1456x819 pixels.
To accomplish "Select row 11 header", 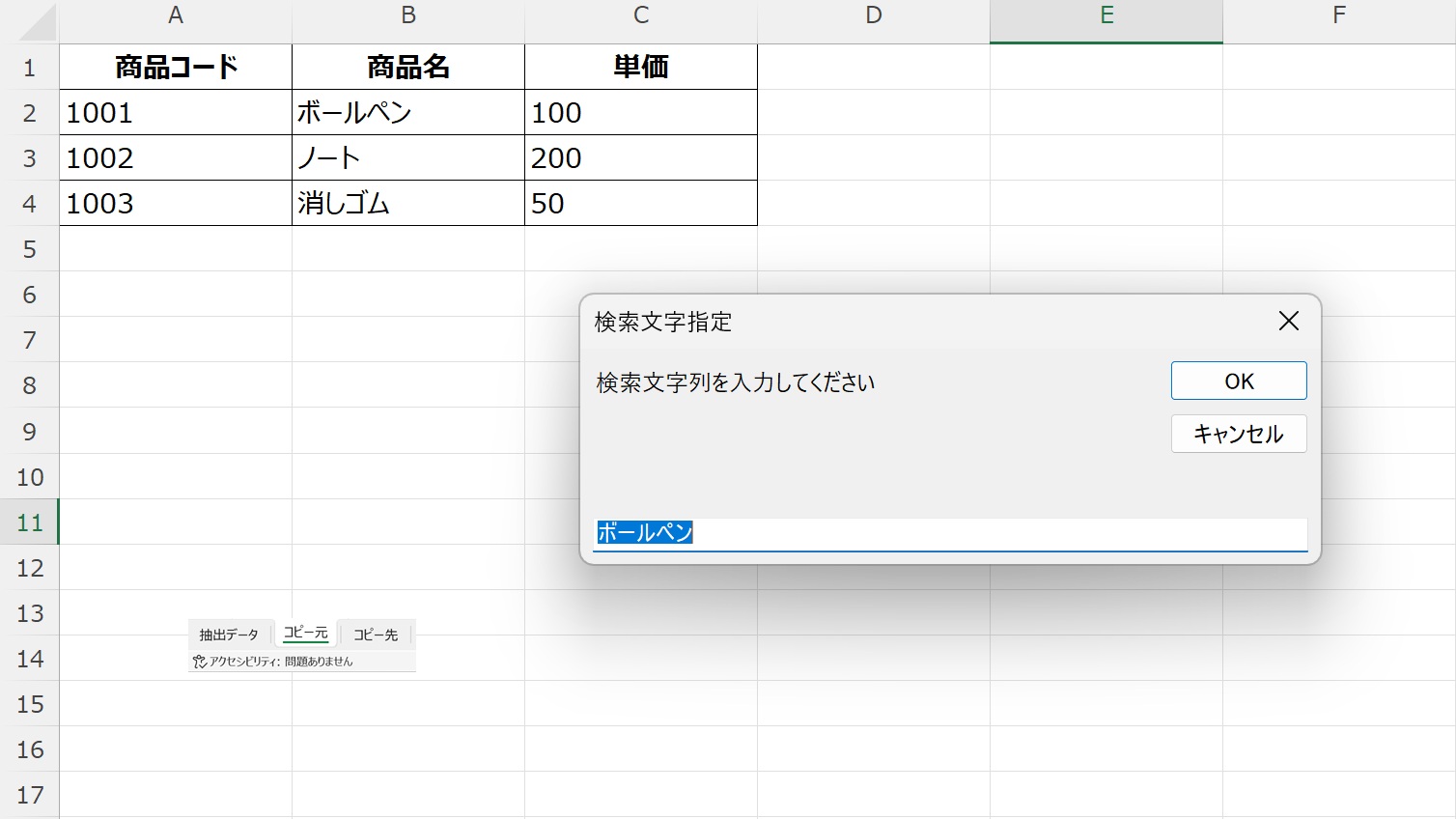I will tap(30, 522).
